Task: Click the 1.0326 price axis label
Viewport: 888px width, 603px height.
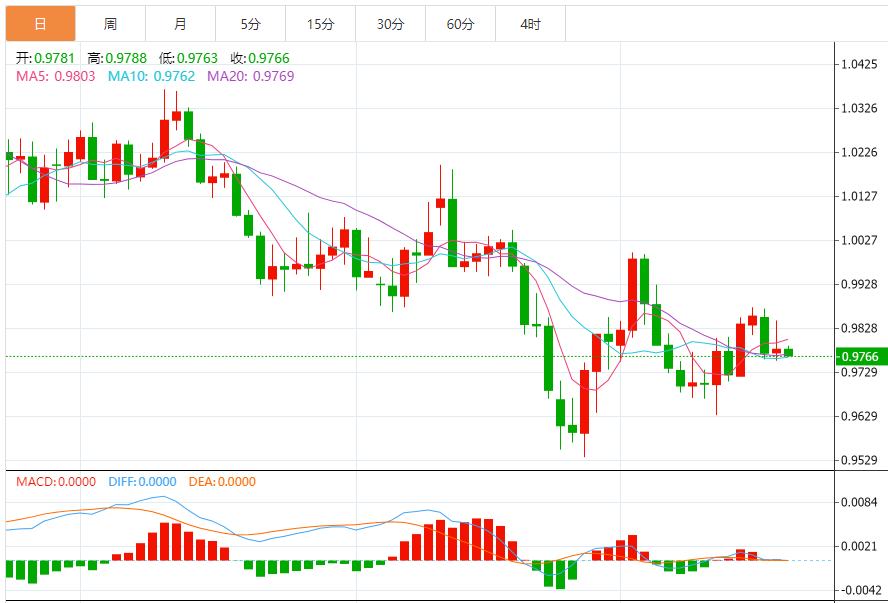Action: click(859, 108)
